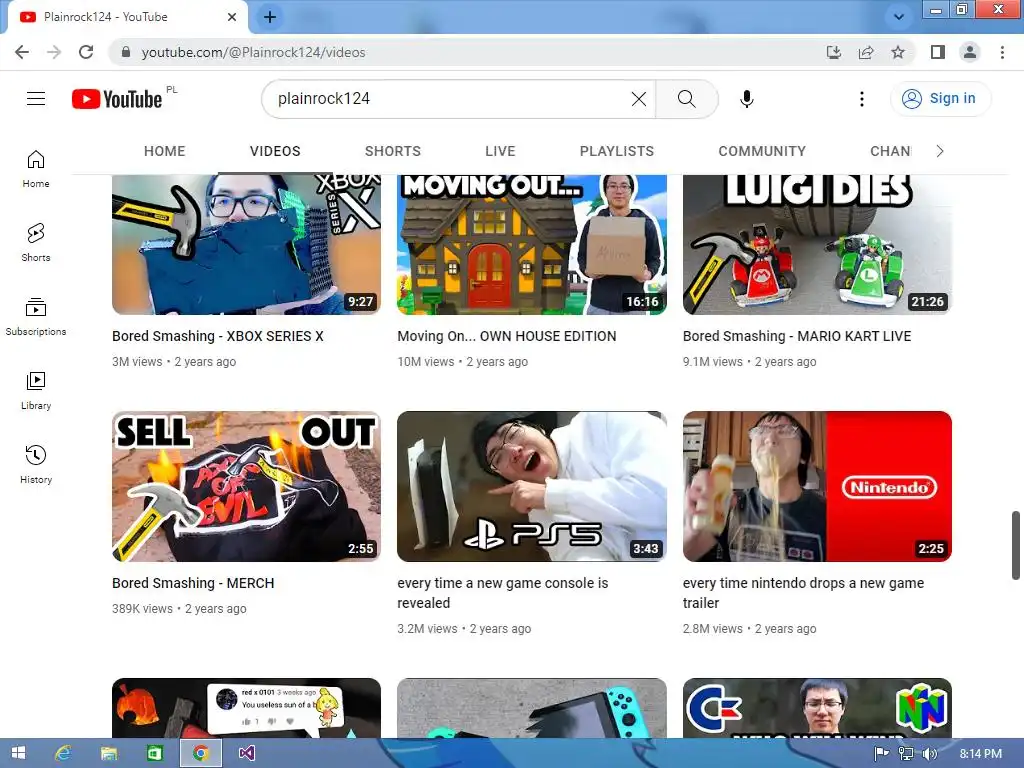Open the YouTube settings three-dot menu

862,99
